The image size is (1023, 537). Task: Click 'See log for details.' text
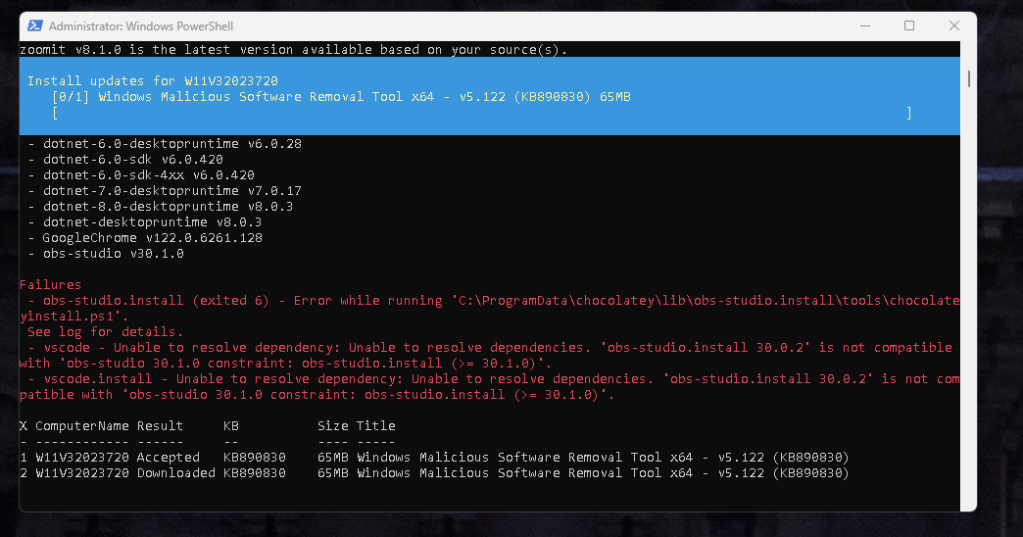click(105, 331)
